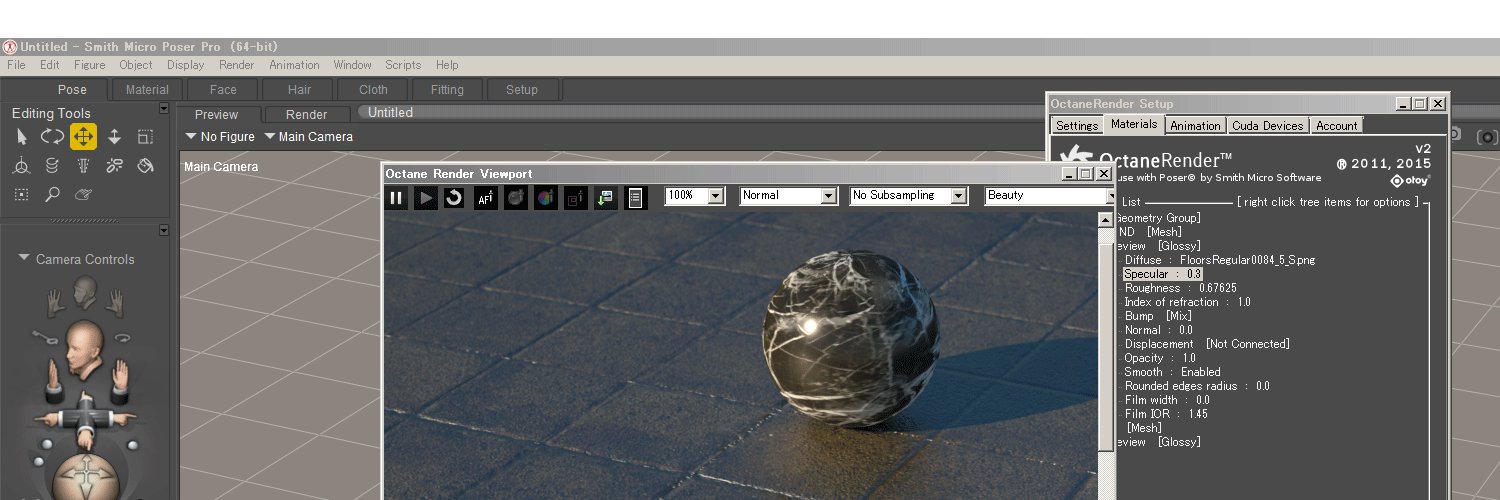Click the render region picker icon
The image size is (1500, 500).
pos(575,197)
